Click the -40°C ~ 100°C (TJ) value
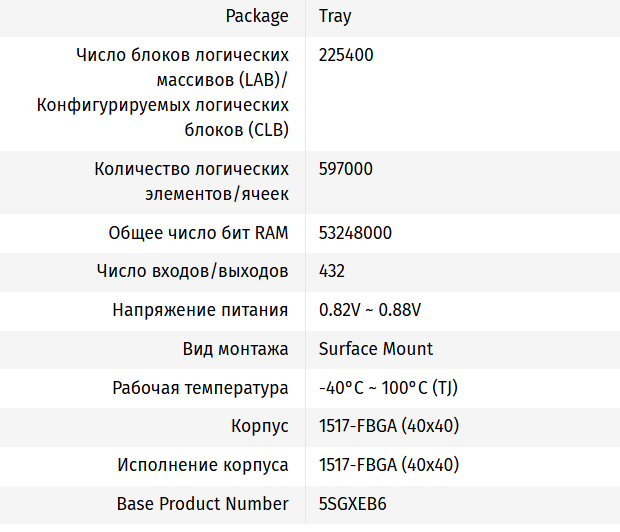Image resolution: width=620 pixels, height=532 pixels. click(x=388, y=388)
